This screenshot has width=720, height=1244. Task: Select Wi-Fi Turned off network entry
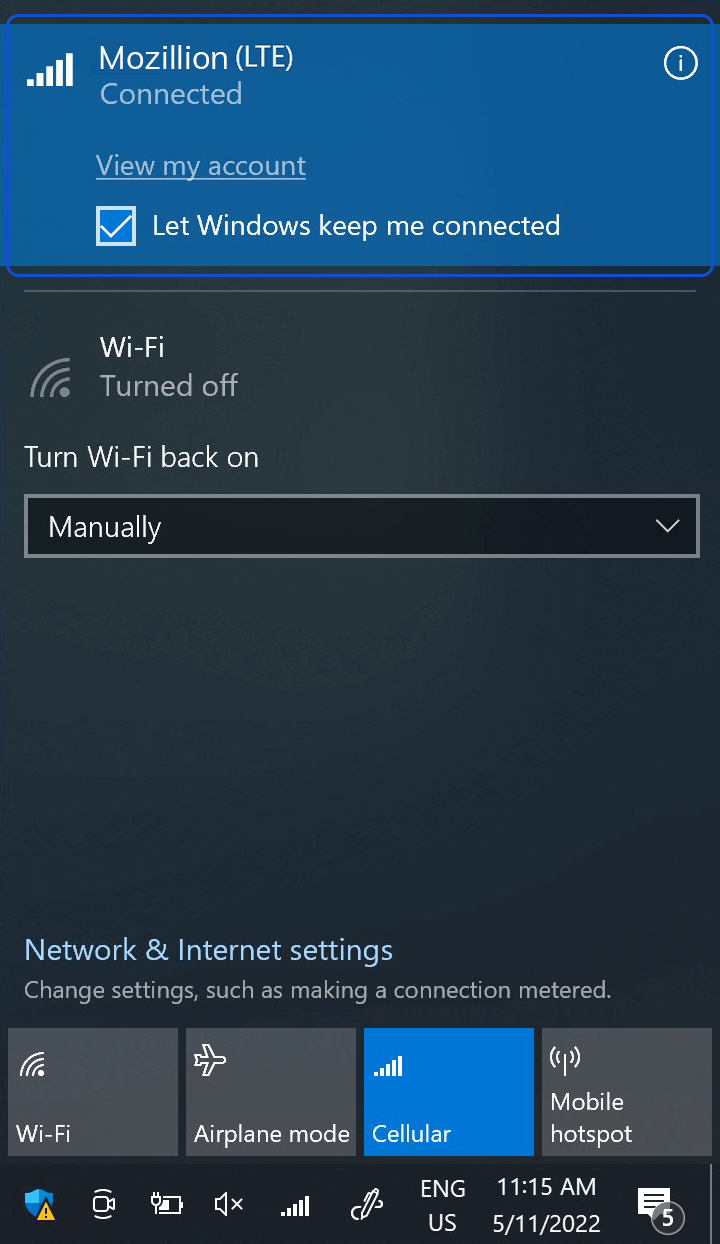360,367
